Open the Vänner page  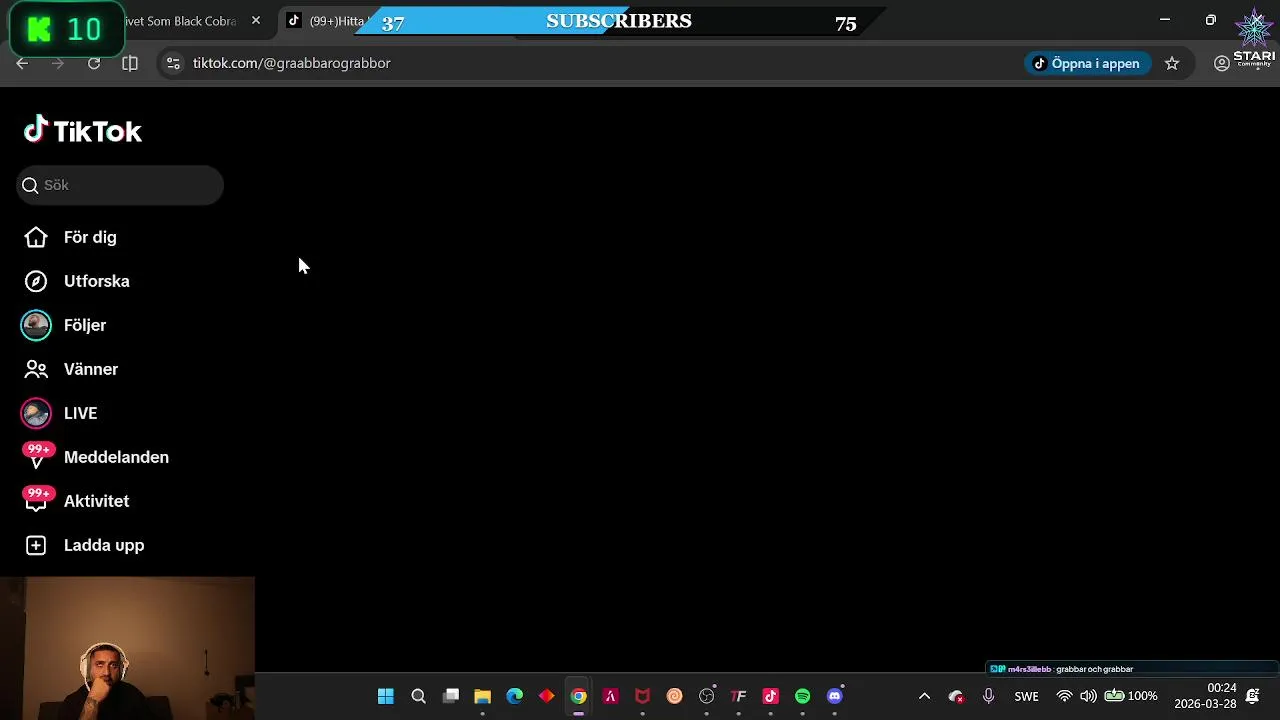click(x=91, y=369)
